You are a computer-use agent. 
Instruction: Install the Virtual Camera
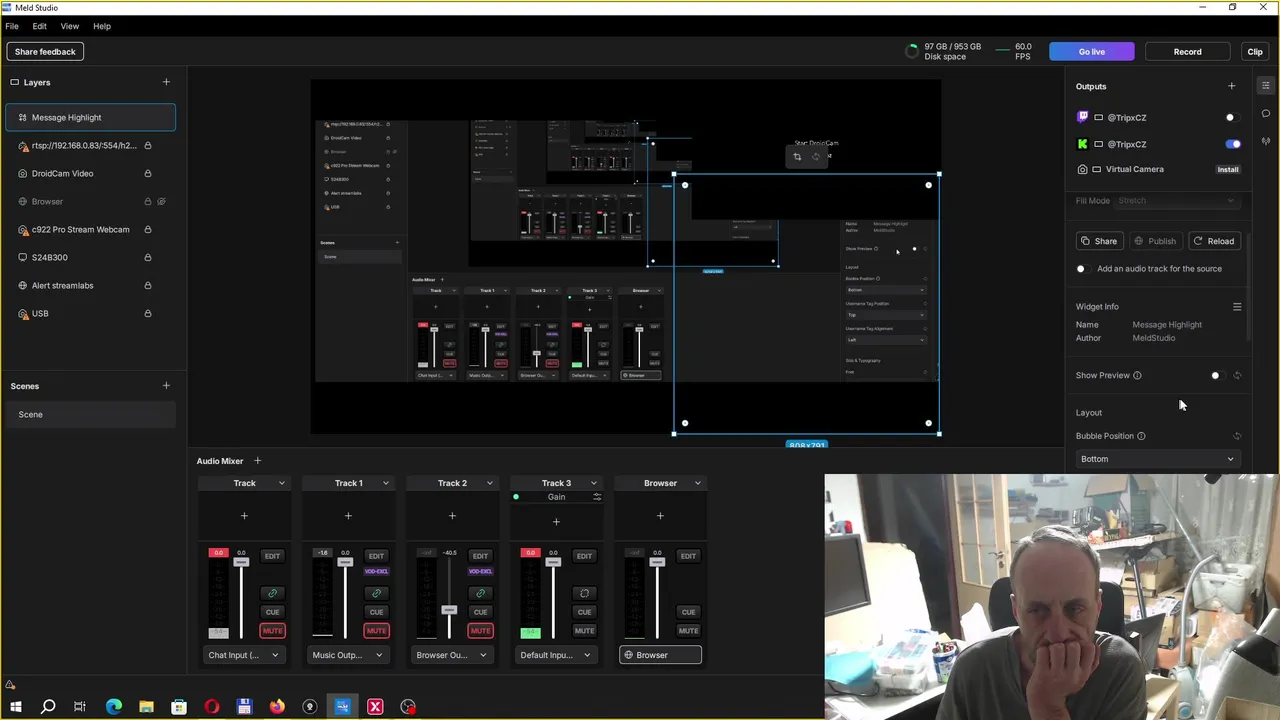(x=1228, y=170)
